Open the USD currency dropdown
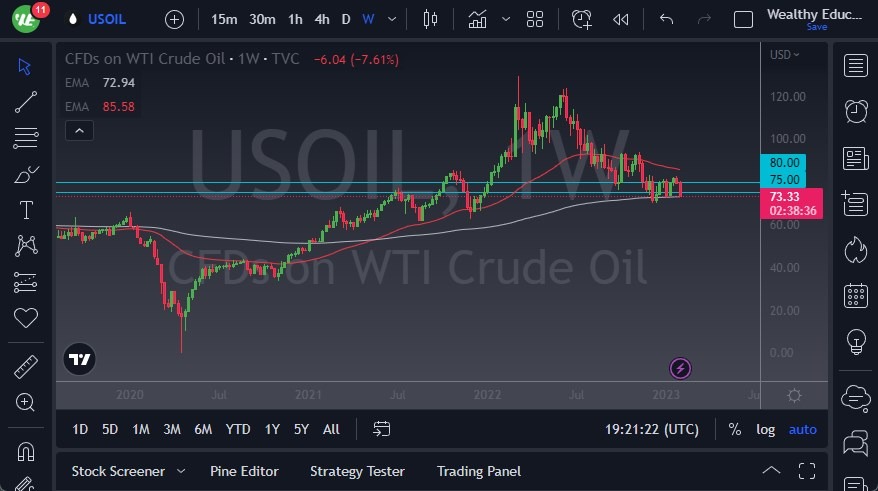Screen dimensions: 878x491 (x=784, y=55)
